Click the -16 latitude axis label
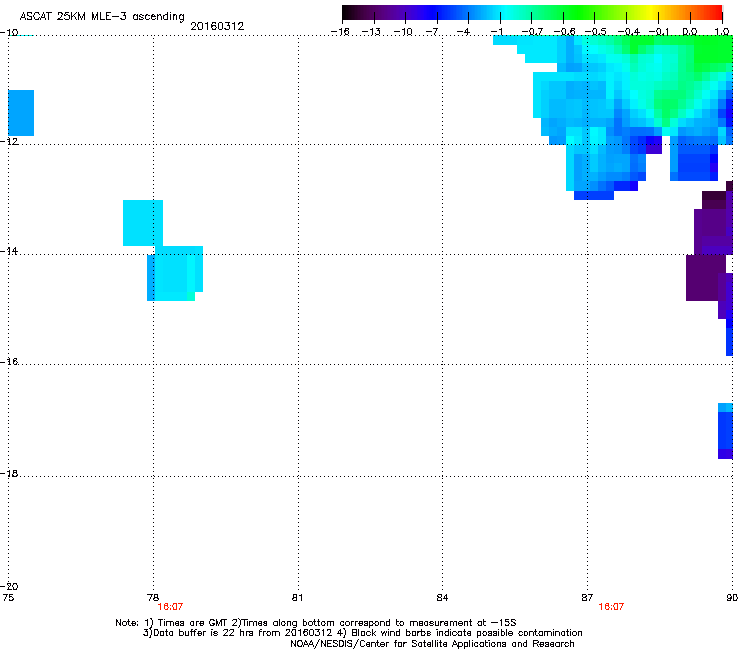This screenshot has width=740, height=650. tap(9, 362)
